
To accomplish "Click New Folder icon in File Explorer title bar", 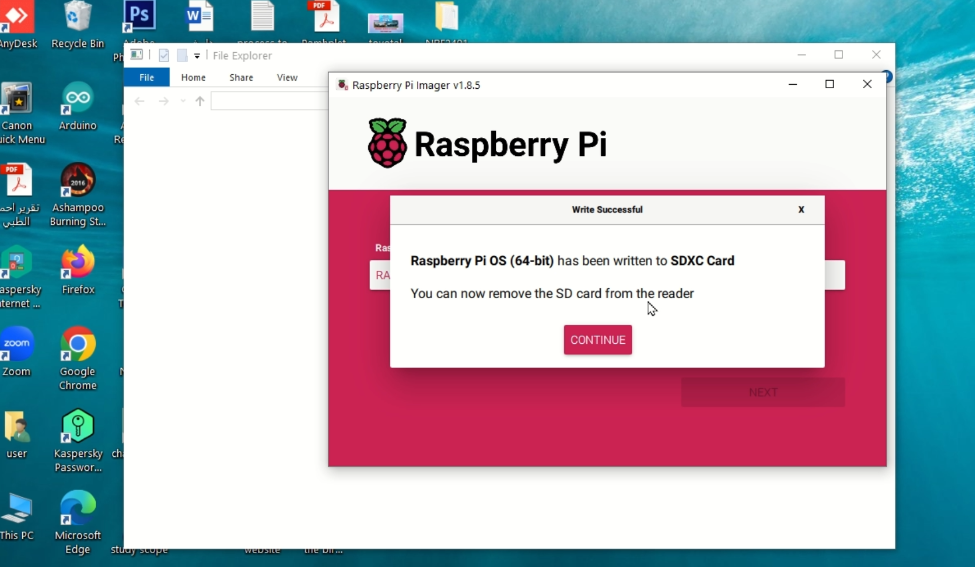I will [182, 55].
